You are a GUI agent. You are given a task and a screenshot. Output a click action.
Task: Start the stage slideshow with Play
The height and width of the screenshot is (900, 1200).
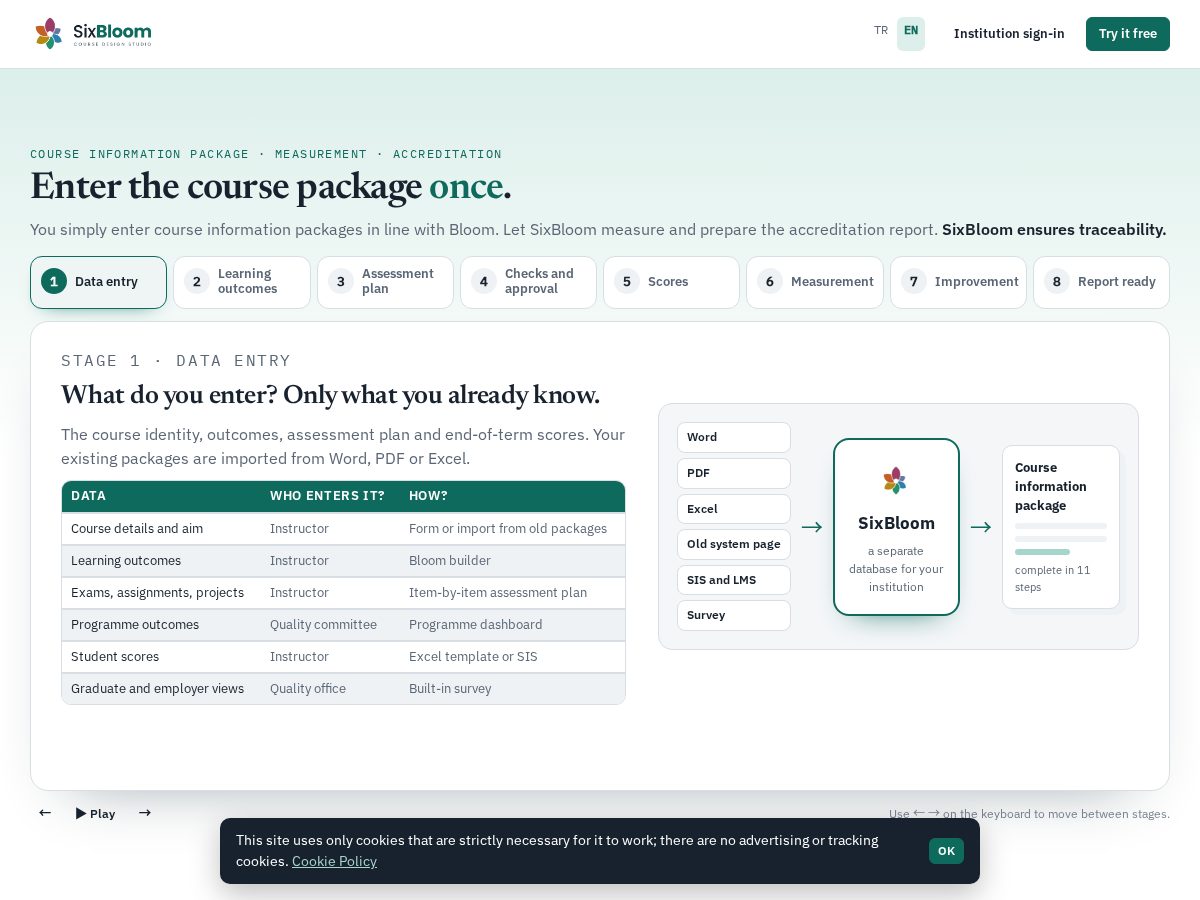click(x=95, y=813)
